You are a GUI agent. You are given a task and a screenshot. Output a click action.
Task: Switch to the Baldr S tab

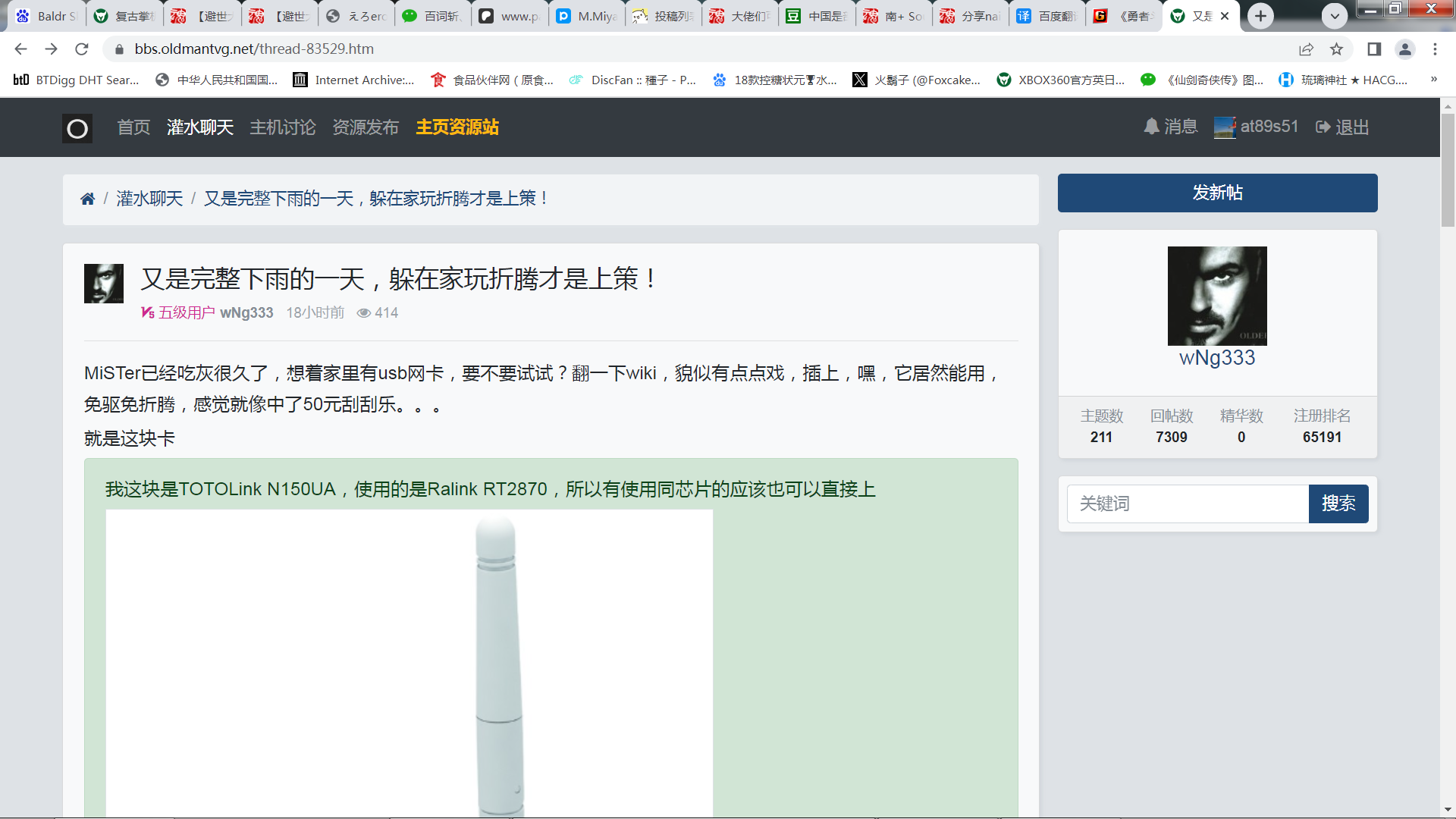47,16
